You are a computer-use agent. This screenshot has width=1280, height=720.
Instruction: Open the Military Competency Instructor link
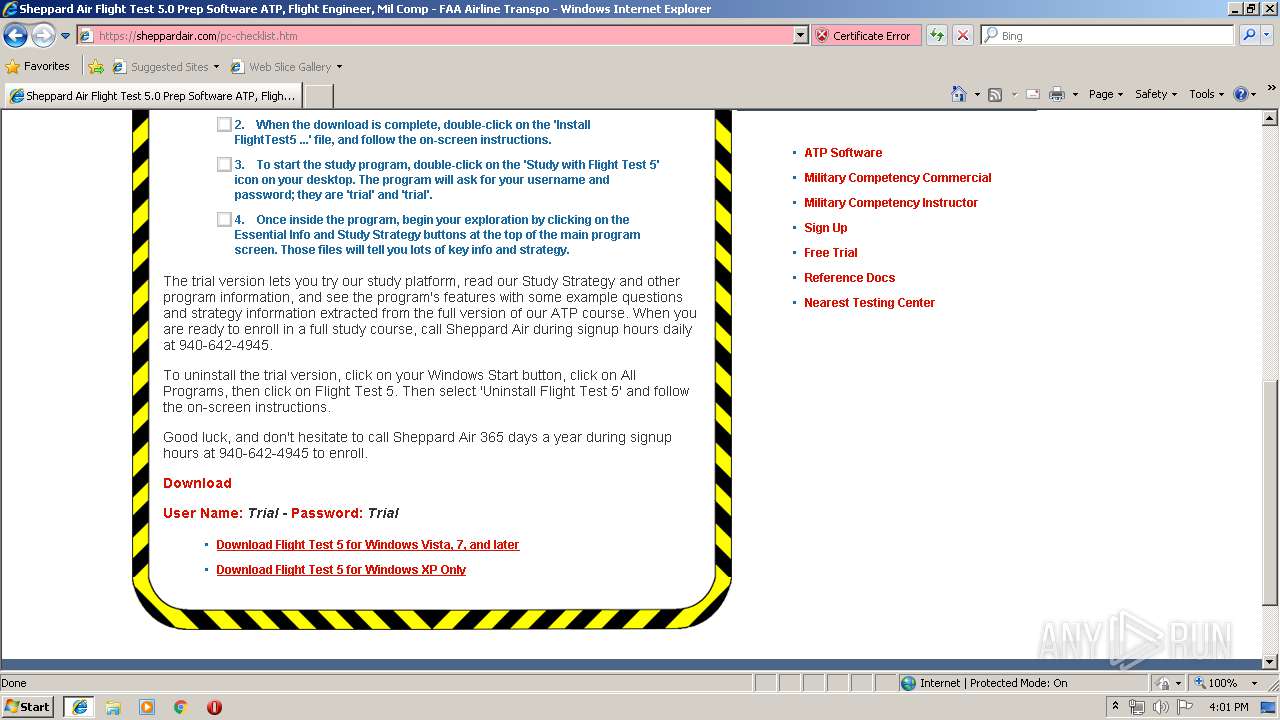coord(891,203)
